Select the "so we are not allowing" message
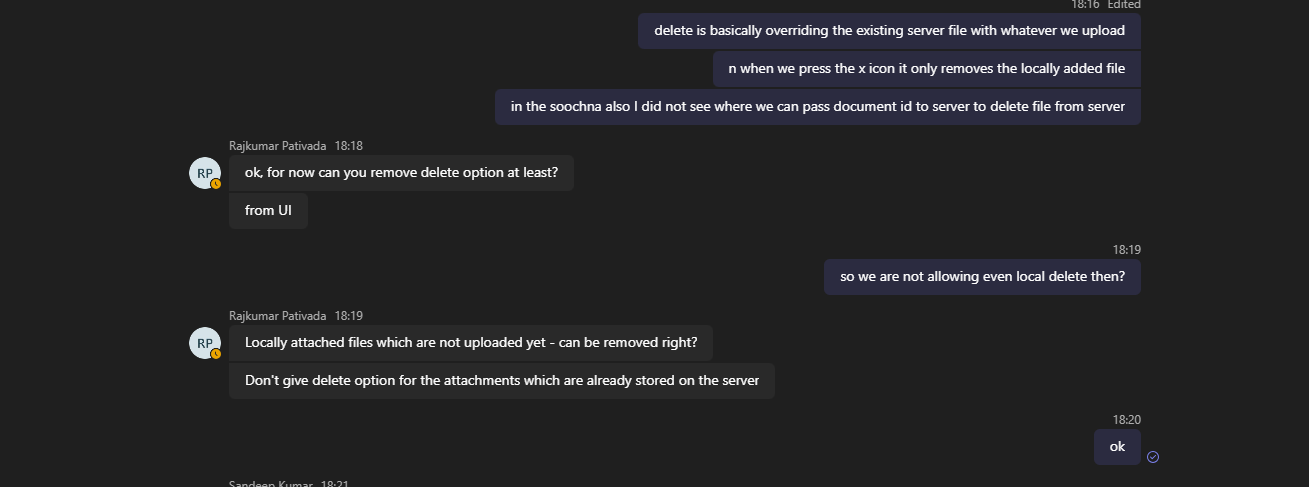This screenshot has width=1309, height=487. 982,277
